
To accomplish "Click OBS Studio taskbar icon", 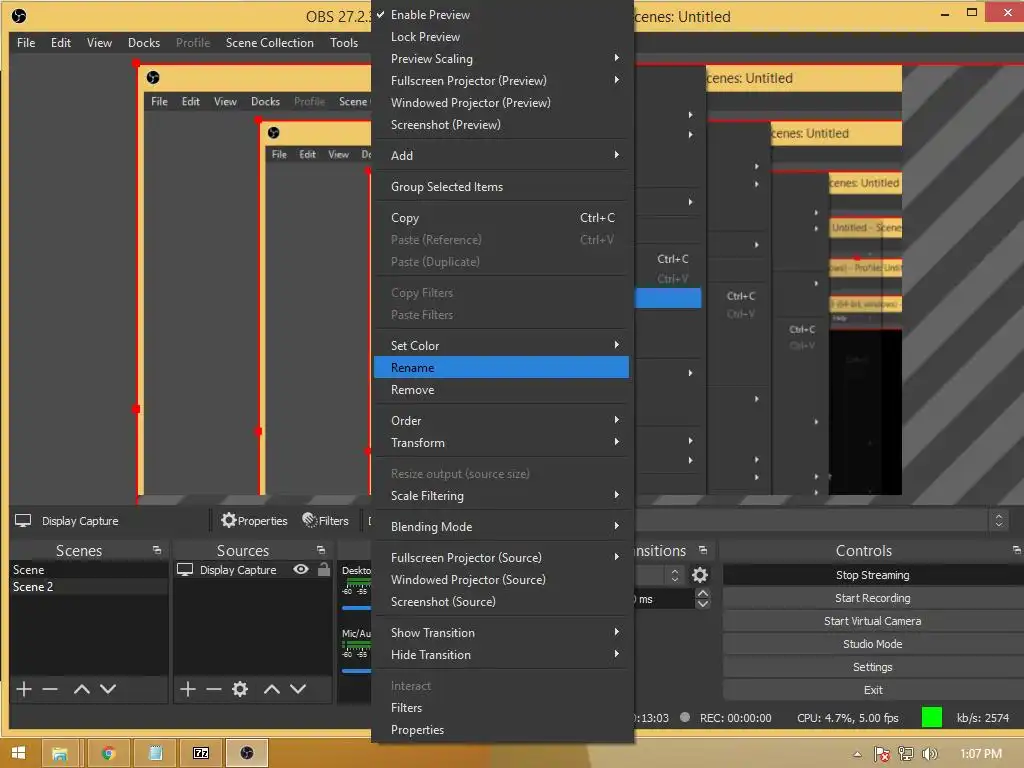I will pyautogui.click(x=247, y=753).
